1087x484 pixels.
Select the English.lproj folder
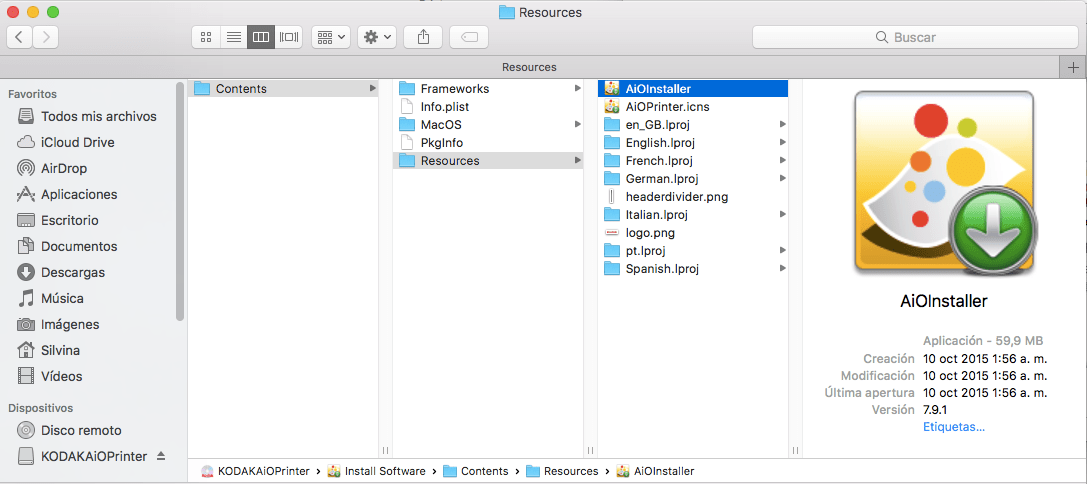[693, 143]
